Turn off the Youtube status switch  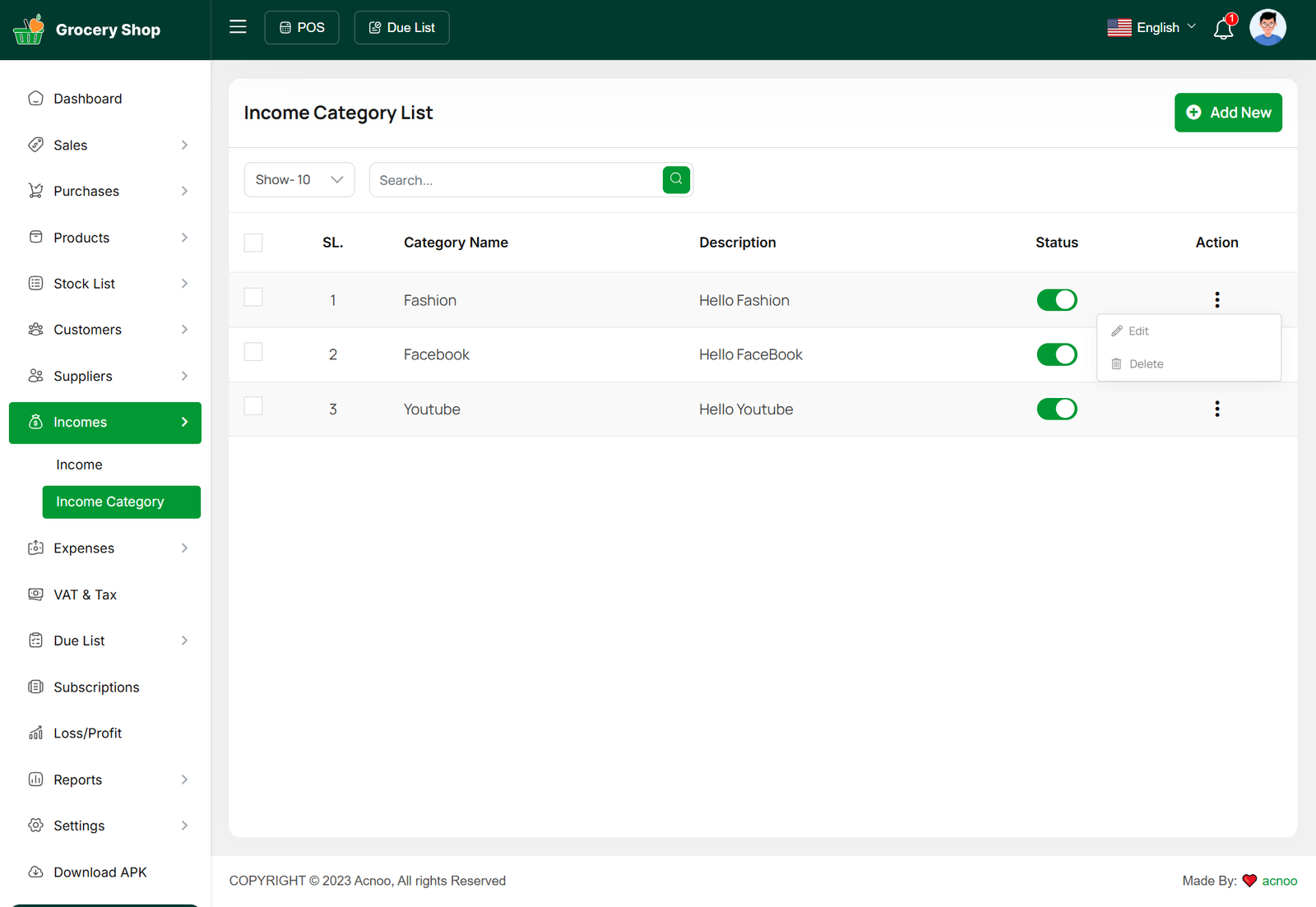pos(1056,409)
